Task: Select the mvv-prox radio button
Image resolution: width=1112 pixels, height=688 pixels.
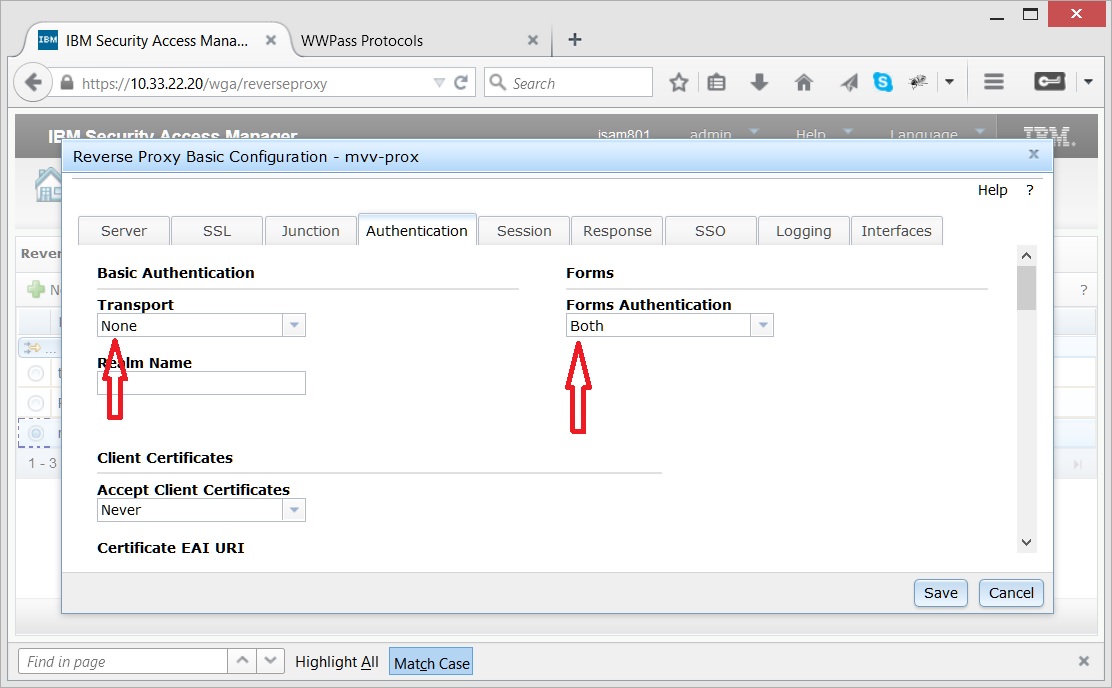Action: [36, 433]
